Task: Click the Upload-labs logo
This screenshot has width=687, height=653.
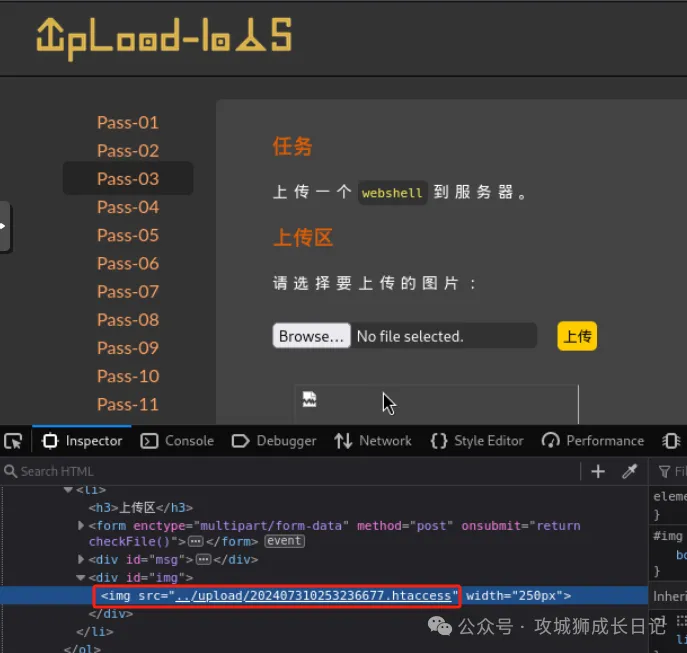Action: pos(164,37)
